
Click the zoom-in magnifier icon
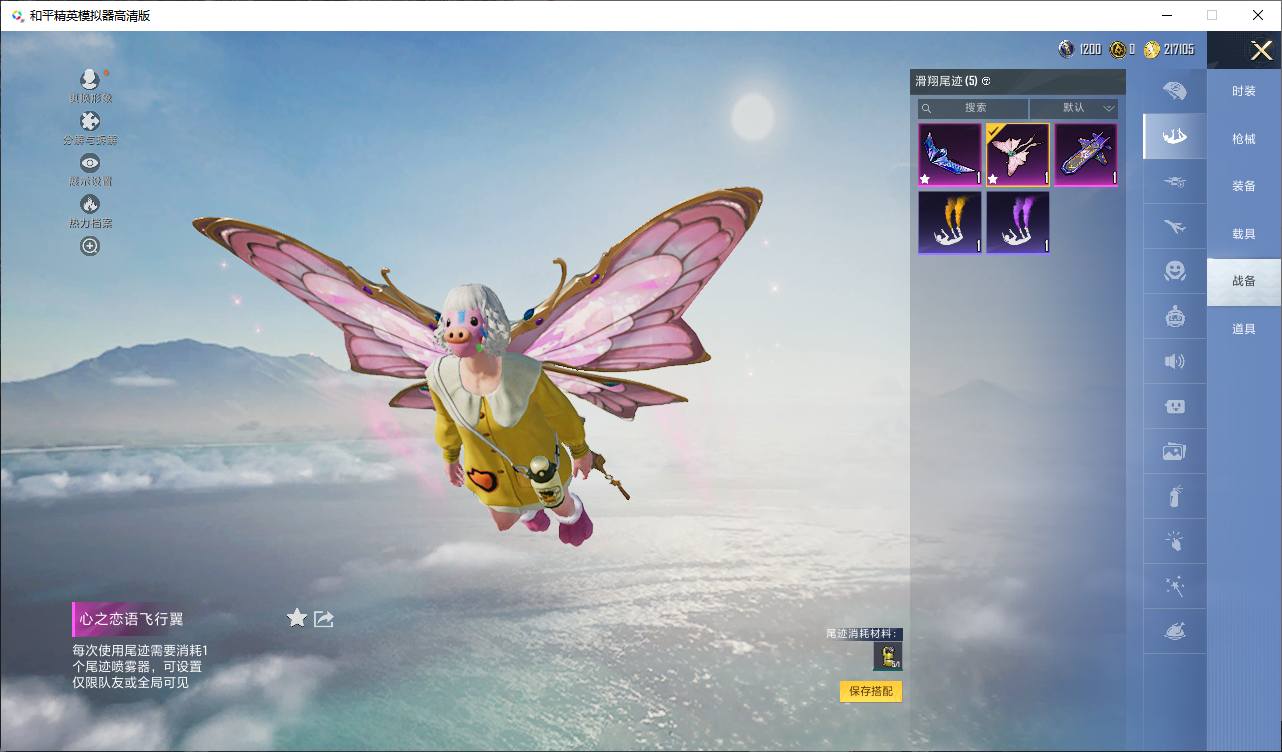pyautogui.click(x=90, y=246)
